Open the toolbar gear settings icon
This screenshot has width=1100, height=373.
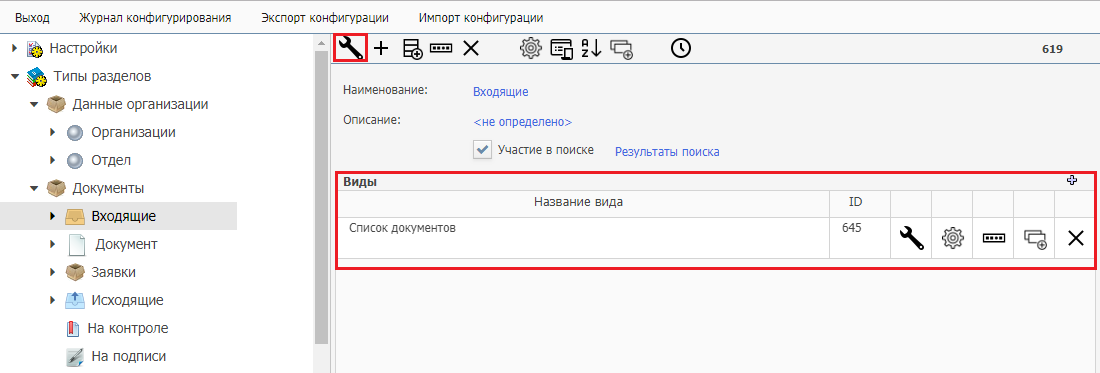[x=531, y=48]
